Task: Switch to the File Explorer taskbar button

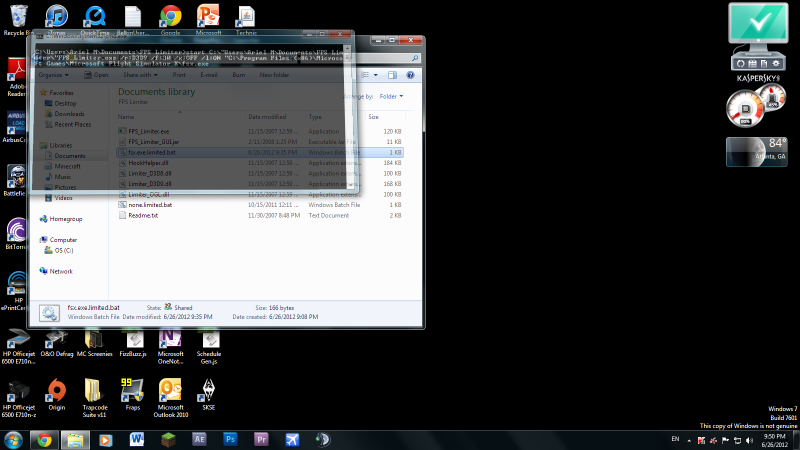Action: (75, 440)
